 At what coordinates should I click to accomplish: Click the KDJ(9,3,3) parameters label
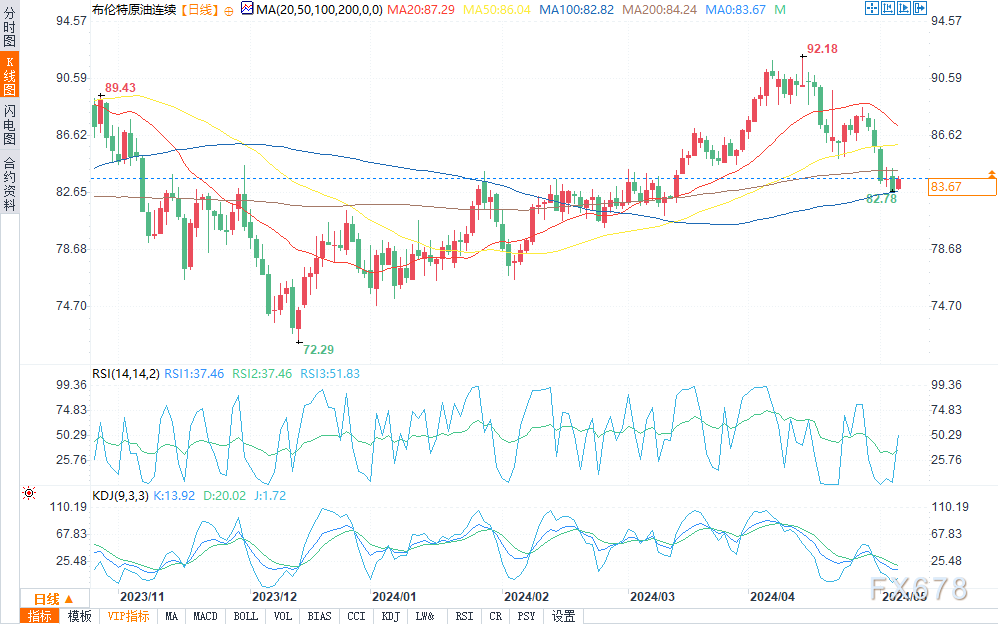[x=120, y=495]
